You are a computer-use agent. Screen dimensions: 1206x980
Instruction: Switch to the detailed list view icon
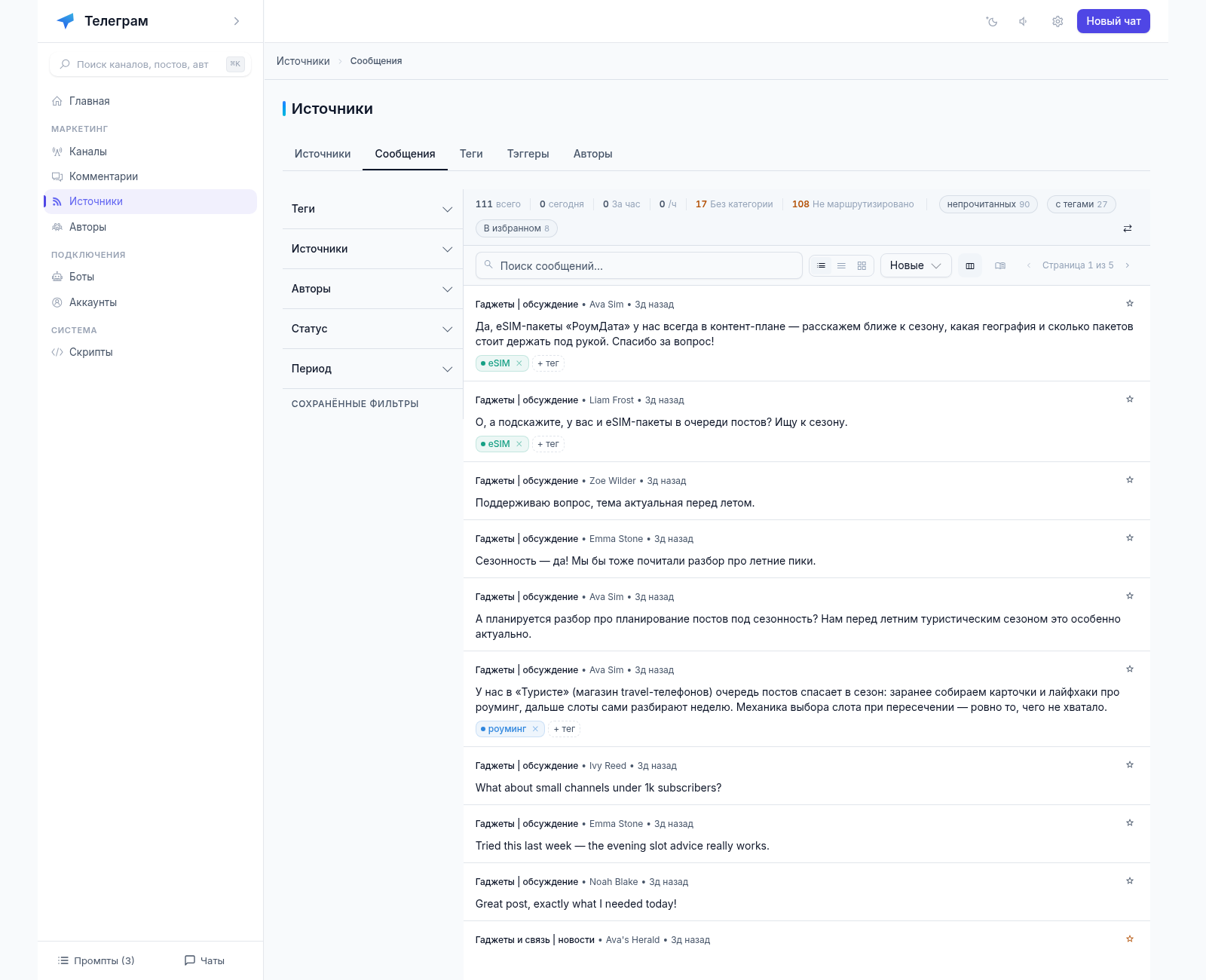(x=821, y=265)
